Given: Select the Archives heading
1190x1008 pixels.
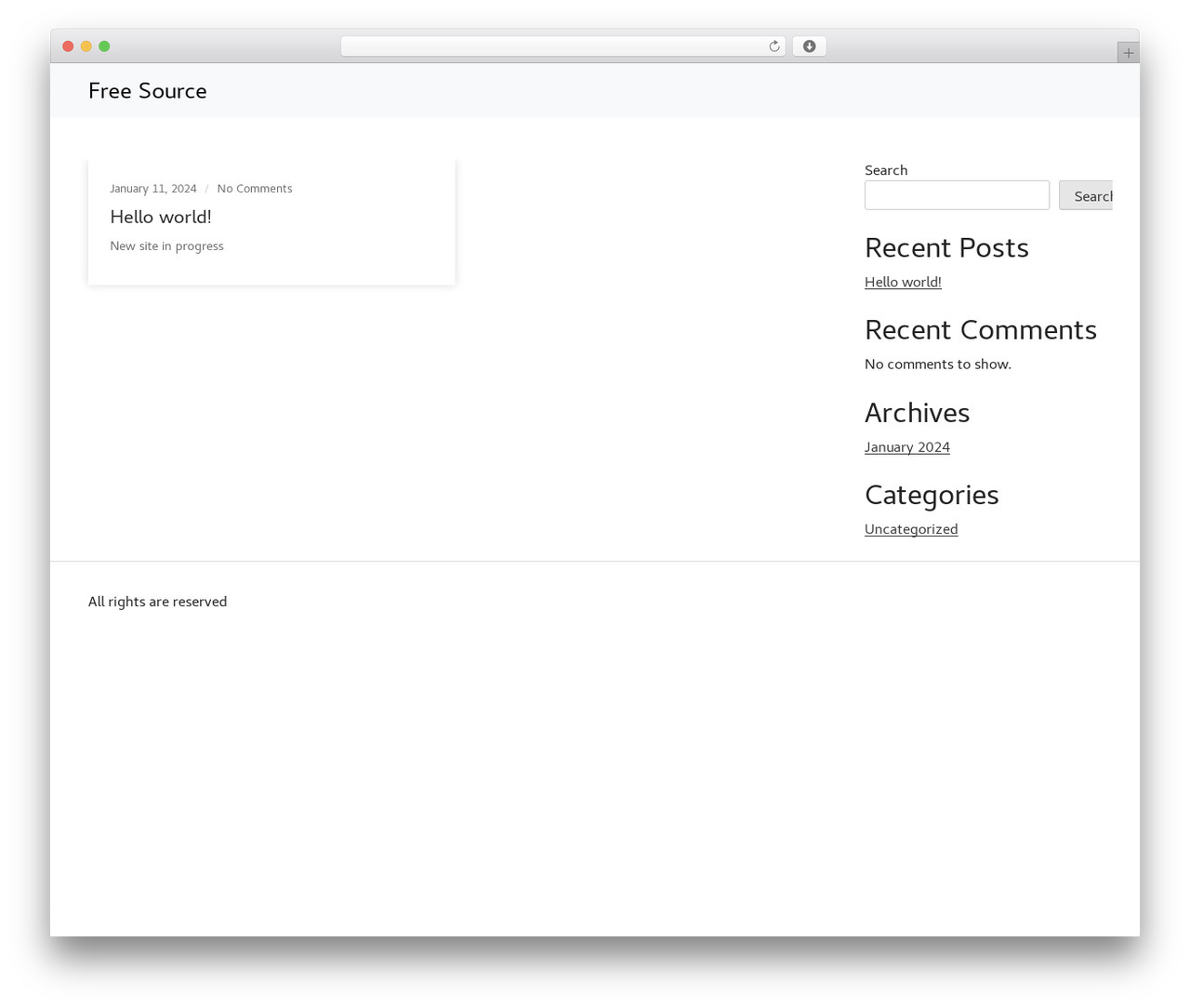Looking at the screenshot, I should (917, 413).
